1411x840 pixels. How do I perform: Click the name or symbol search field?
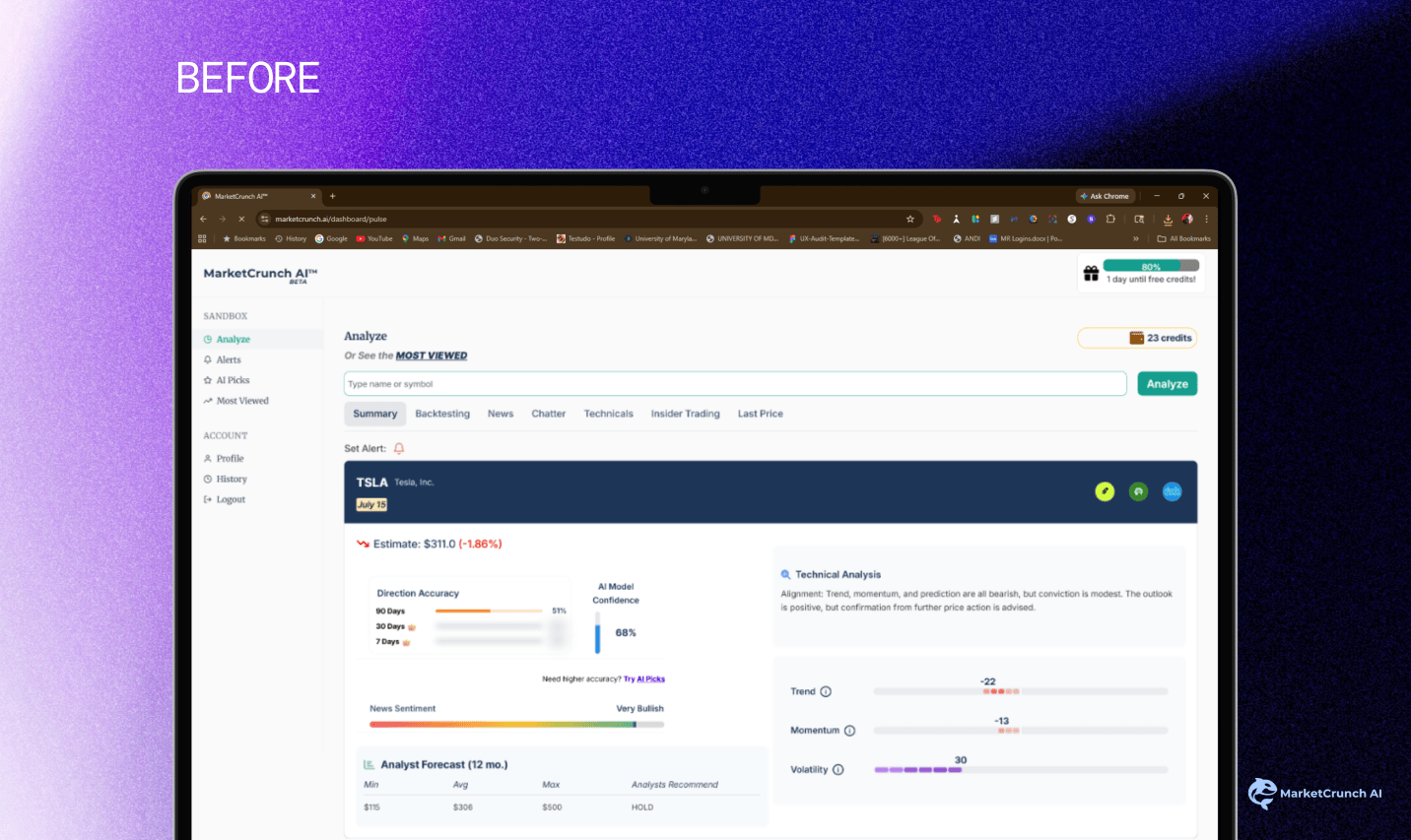tap(734, 384)
